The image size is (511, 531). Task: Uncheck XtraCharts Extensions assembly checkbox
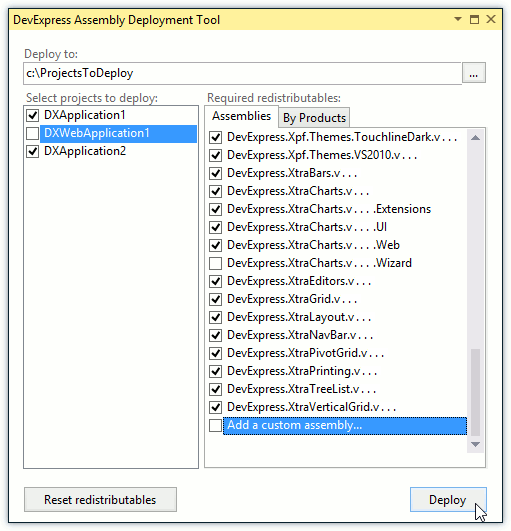216,209
